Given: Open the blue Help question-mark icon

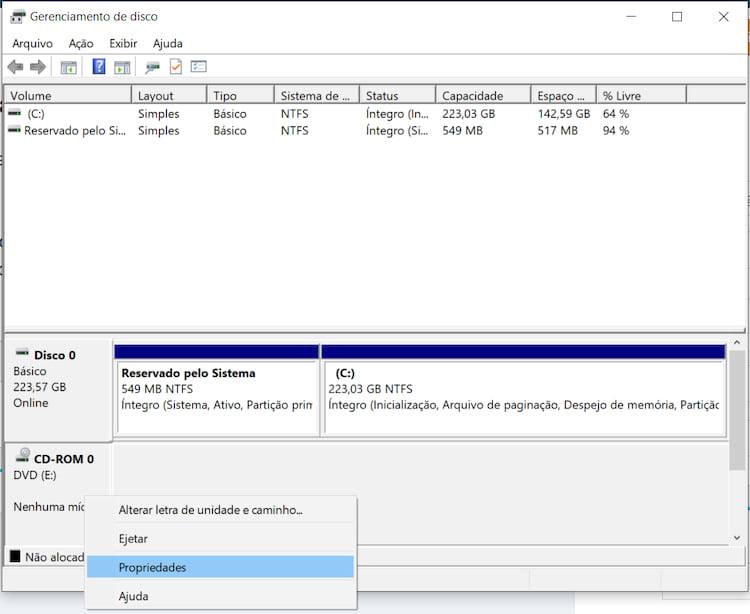Looking at the screenshot, I should click(x=99, y=66).
